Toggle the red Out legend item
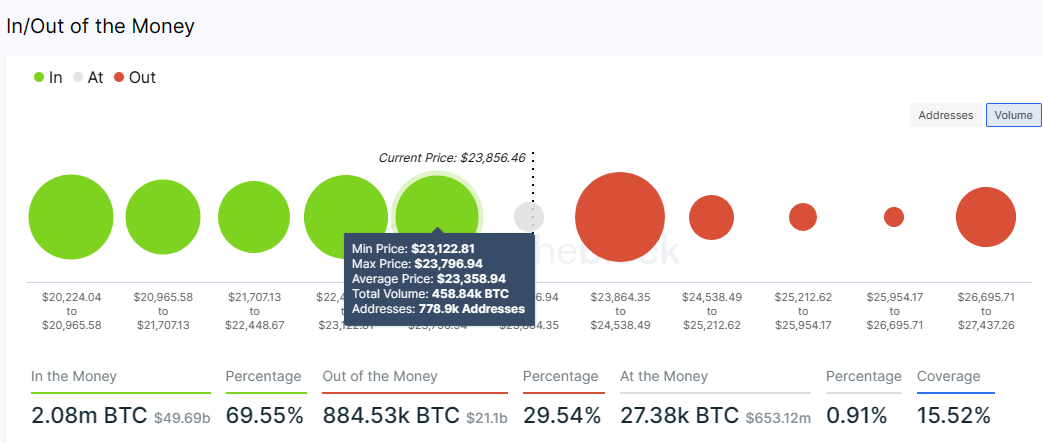Image resolution: width=1043 pixels, height=443 pixels. click(x=134, y=77)
